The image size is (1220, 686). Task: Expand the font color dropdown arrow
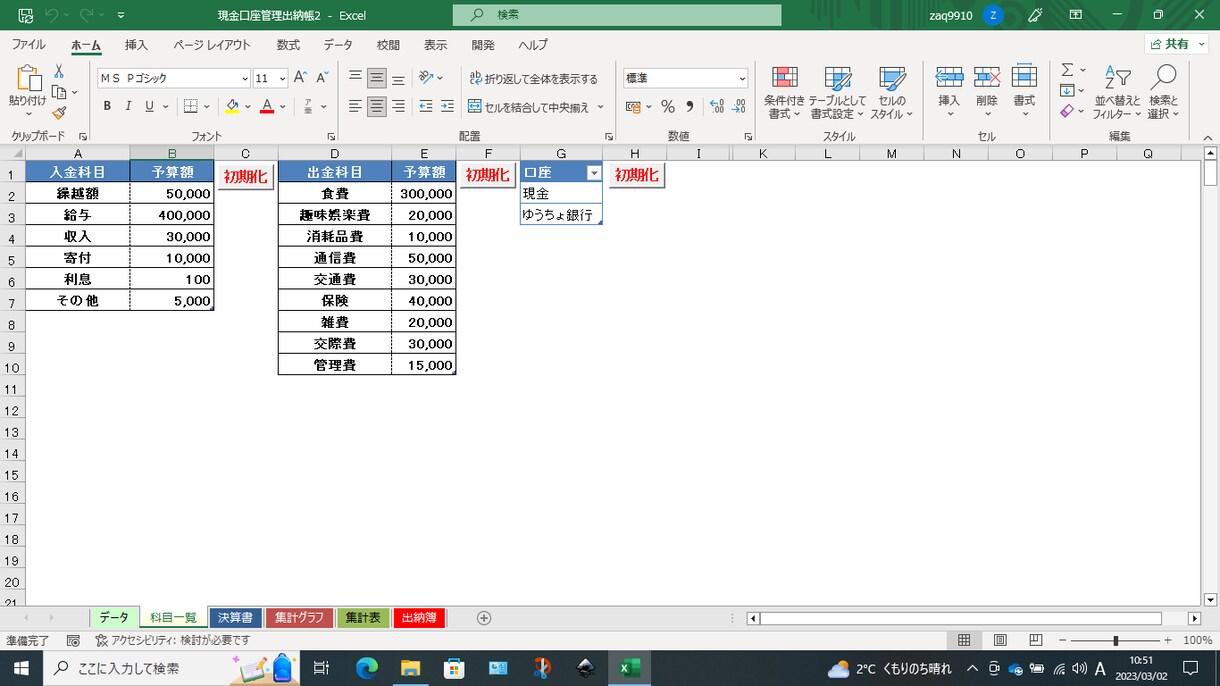(x=282, y=106)
